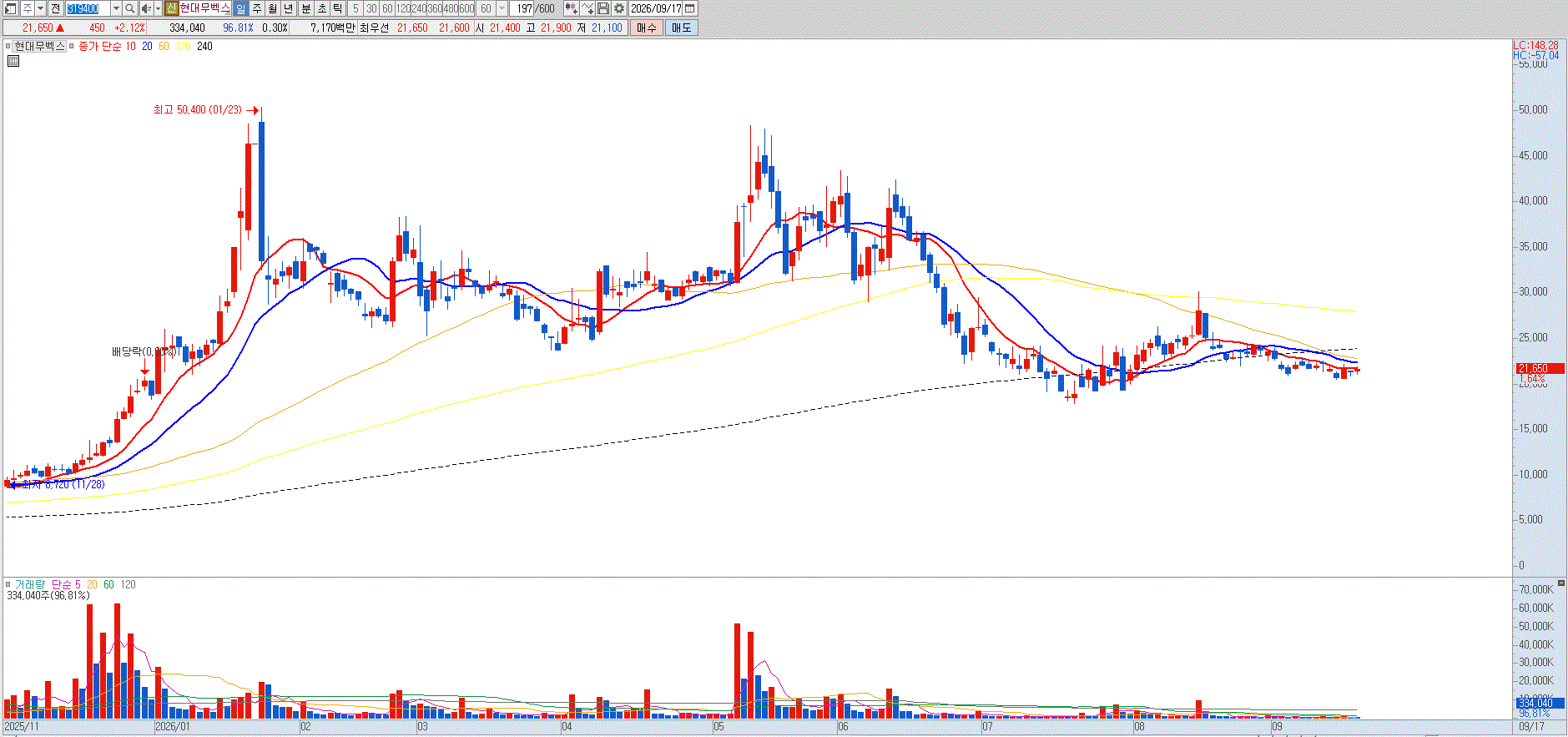Expand the stock code history dropdown
The height and width of the screenshot is (737, 1568).
tap(116, 8)
